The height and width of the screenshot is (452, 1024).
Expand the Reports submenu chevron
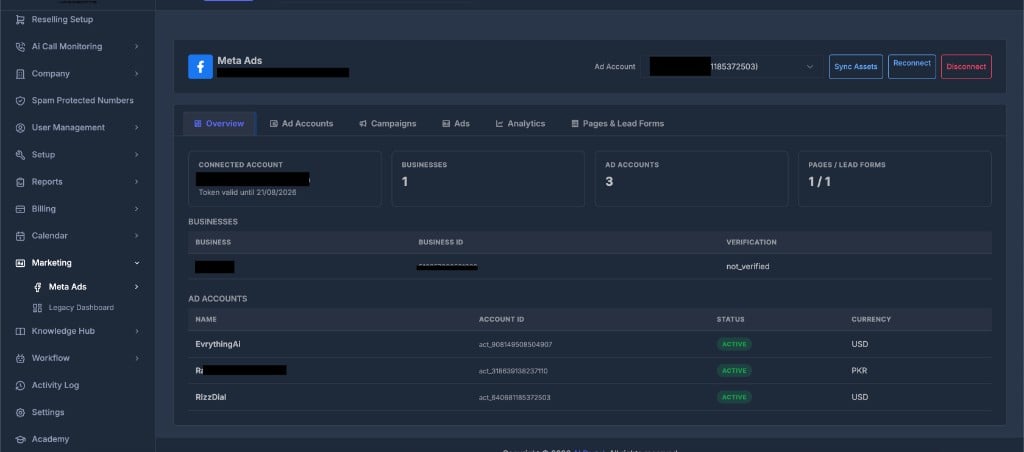pos(136,182)
